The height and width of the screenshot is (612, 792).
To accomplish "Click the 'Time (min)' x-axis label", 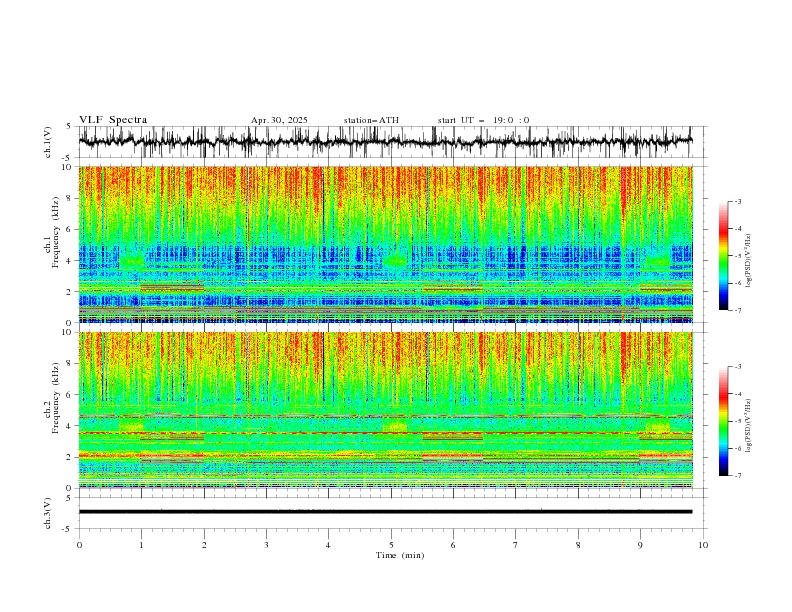I will click(400, 555).
